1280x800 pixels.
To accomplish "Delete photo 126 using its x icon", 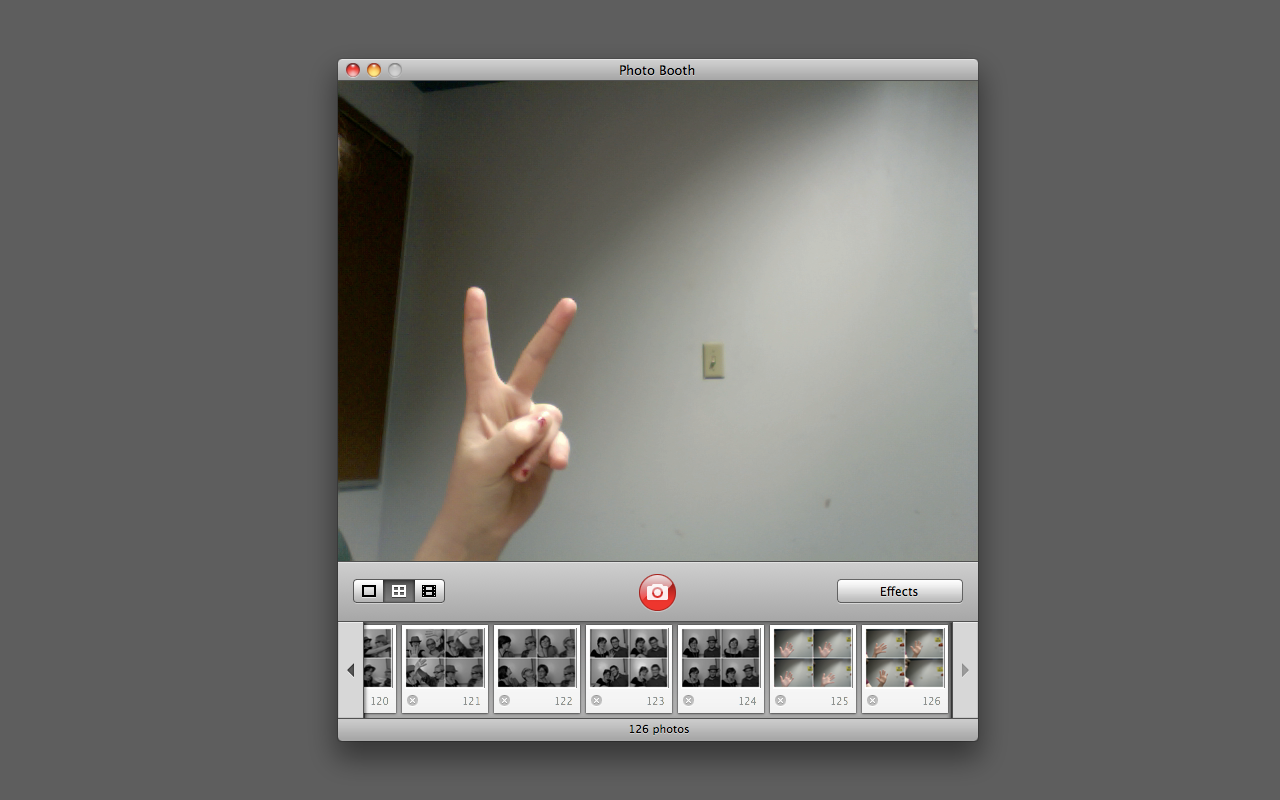I will [x=871, y=700].
